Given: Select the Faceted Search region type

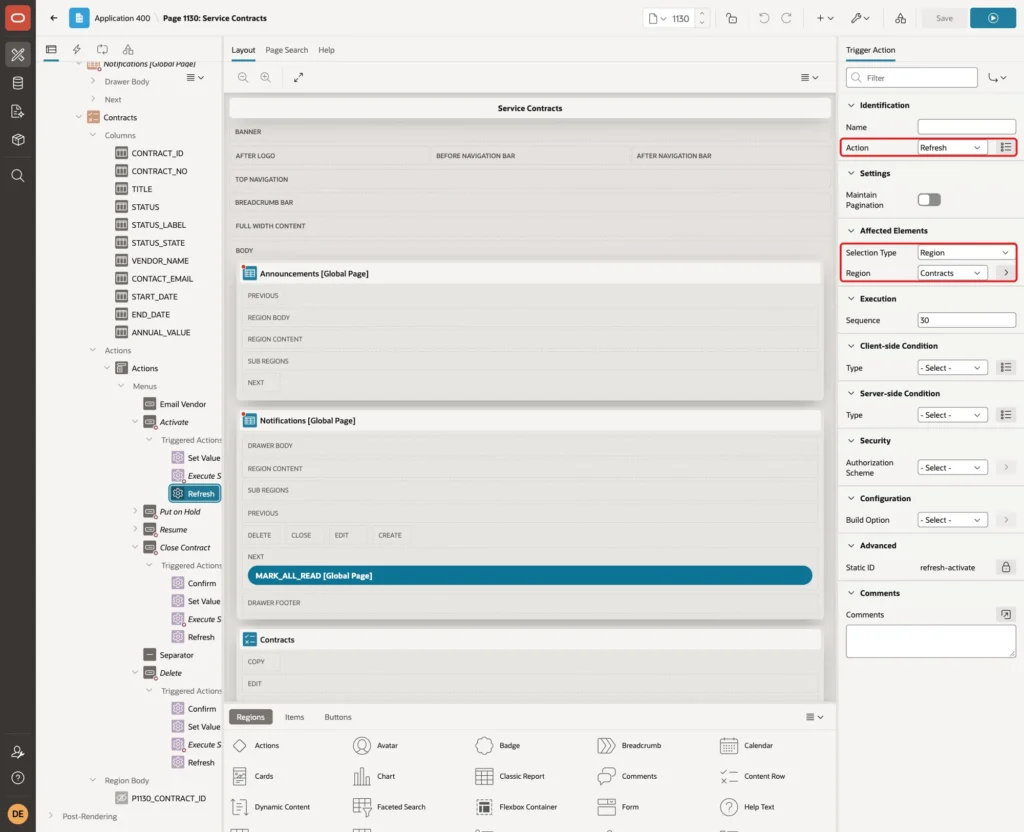Looking at the screenshot, I should point(389,807).
